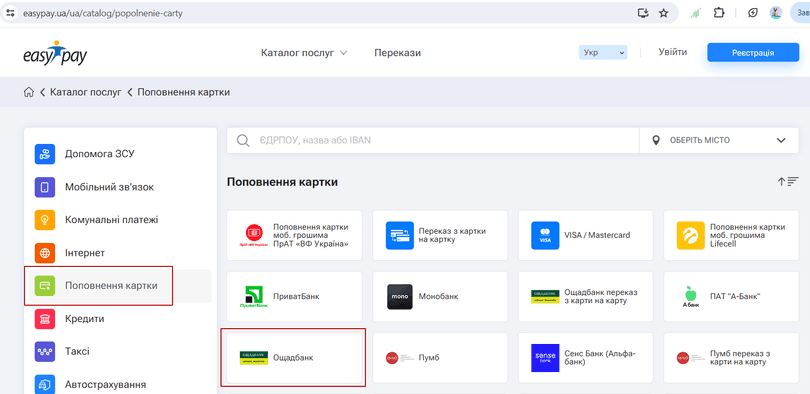This screenshot has width=810, height=394.
Task: Open the Ощадбанк service card
Action: (294, 358)
